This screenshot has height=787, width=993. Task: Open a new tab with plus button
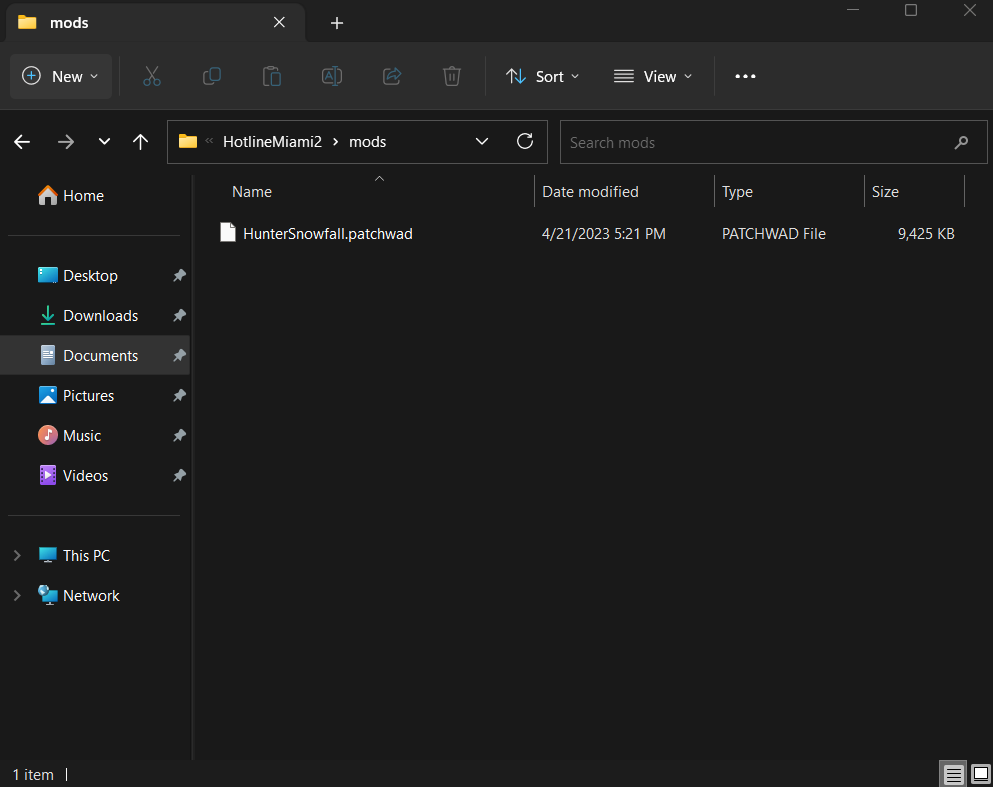point(337,23)
